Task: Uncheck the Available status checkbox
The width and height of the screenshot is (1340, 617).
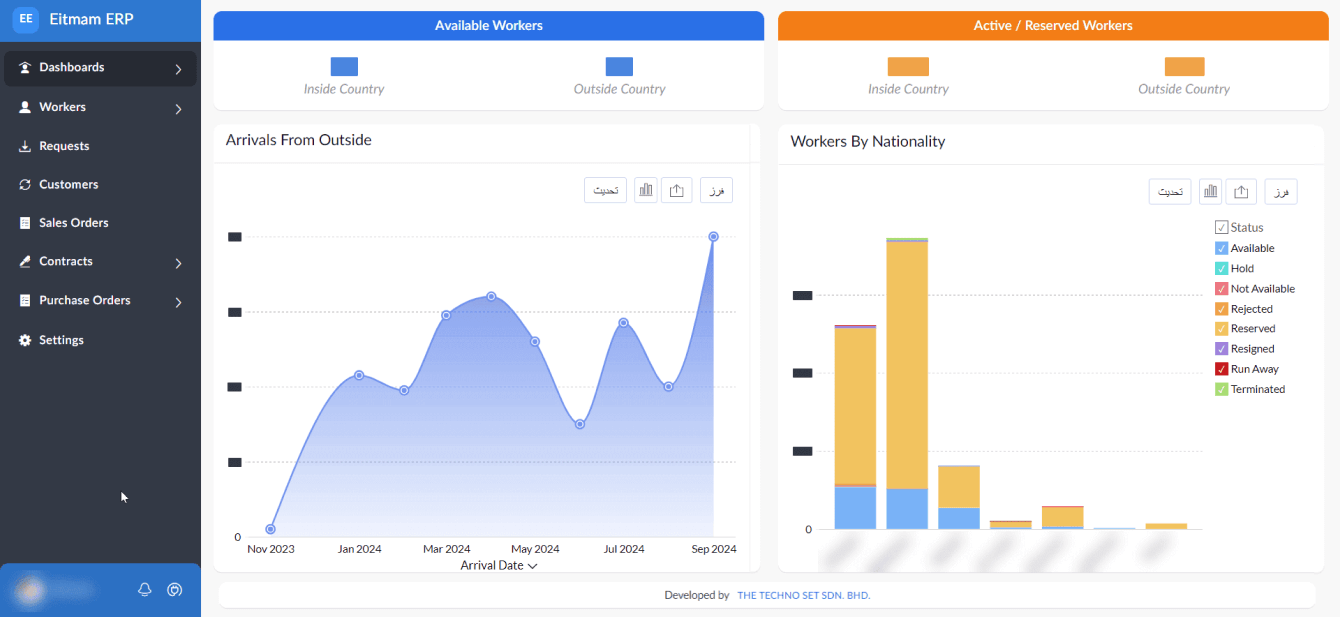Action: point(1221,248)
